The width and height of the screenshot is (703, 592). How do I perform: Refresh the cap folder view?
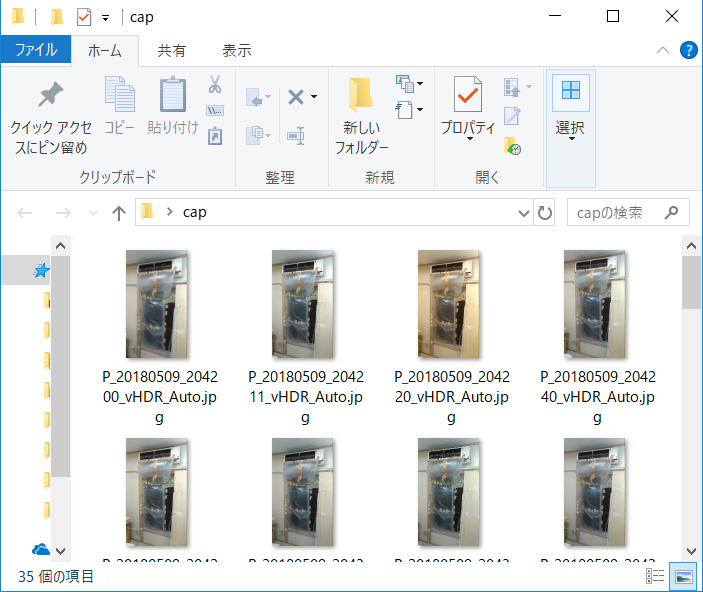(x=544, y=213)
